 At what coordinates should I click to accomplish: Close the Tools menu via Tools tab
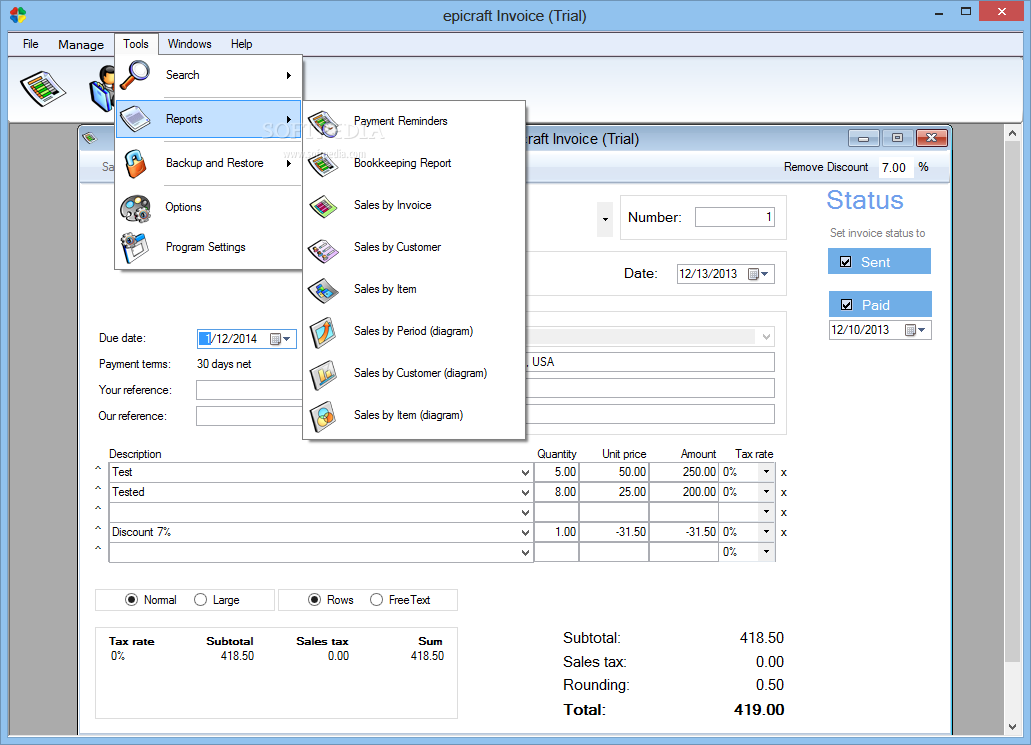point(136,44)
